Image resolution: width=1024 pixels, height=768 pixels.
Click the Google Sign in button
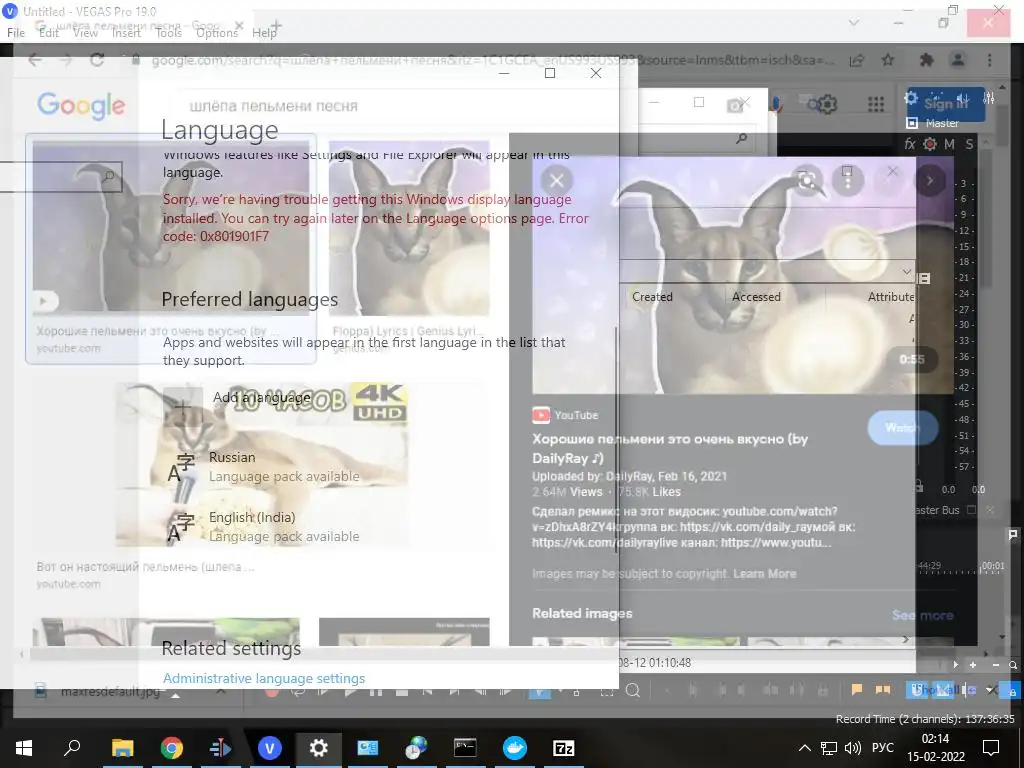946,103
